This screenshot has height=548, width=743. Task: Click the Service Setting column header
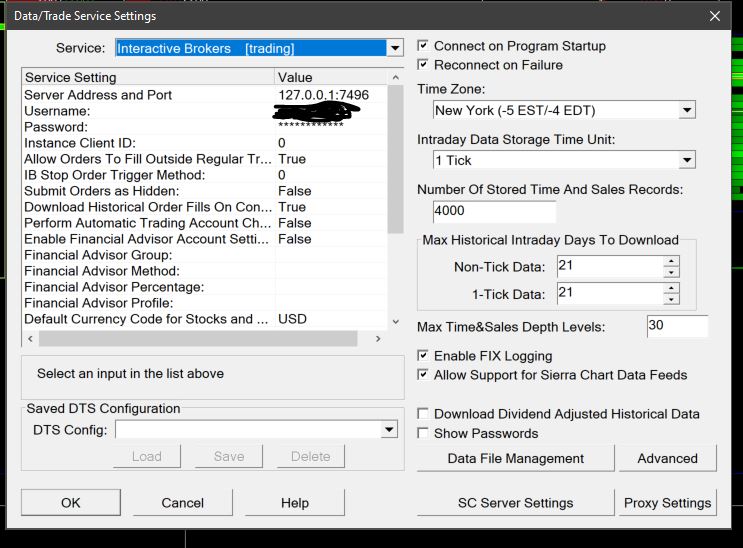point(148,77)
